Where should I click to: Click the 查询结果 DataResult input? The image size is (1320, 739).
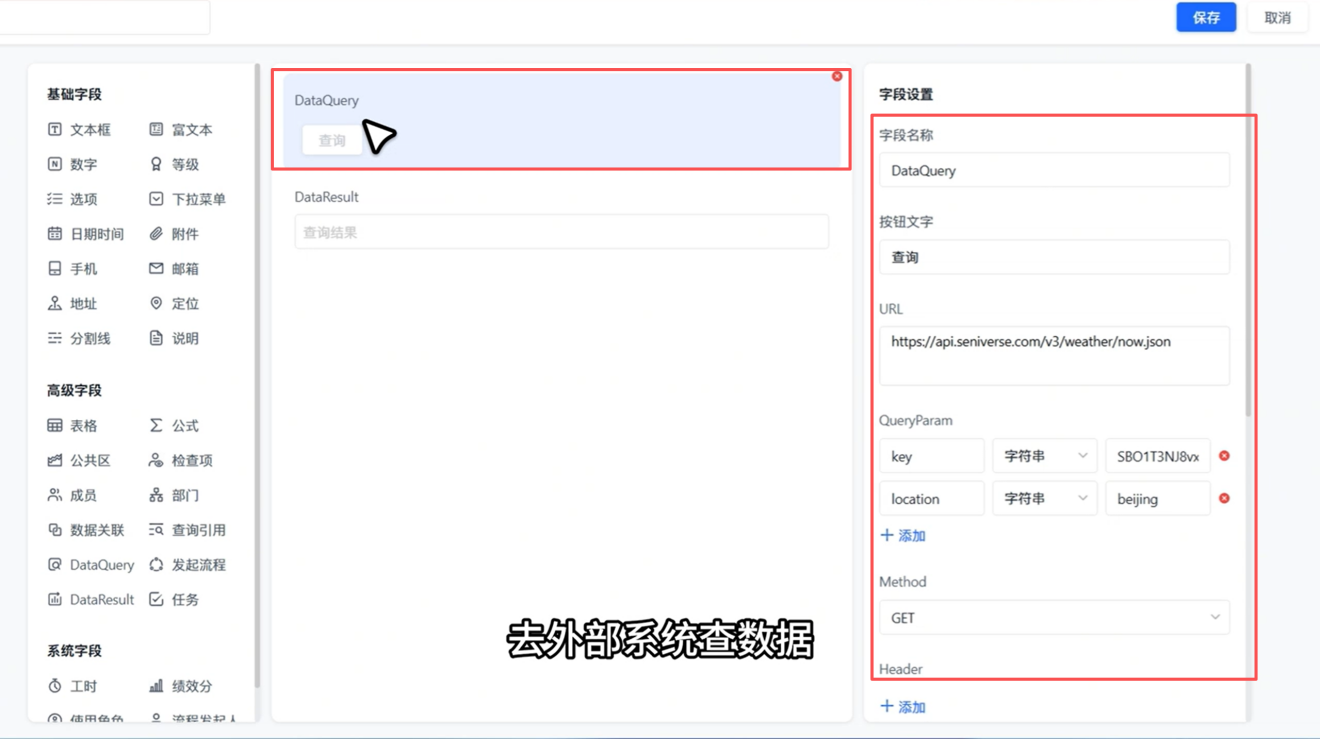tap(561, 232)
